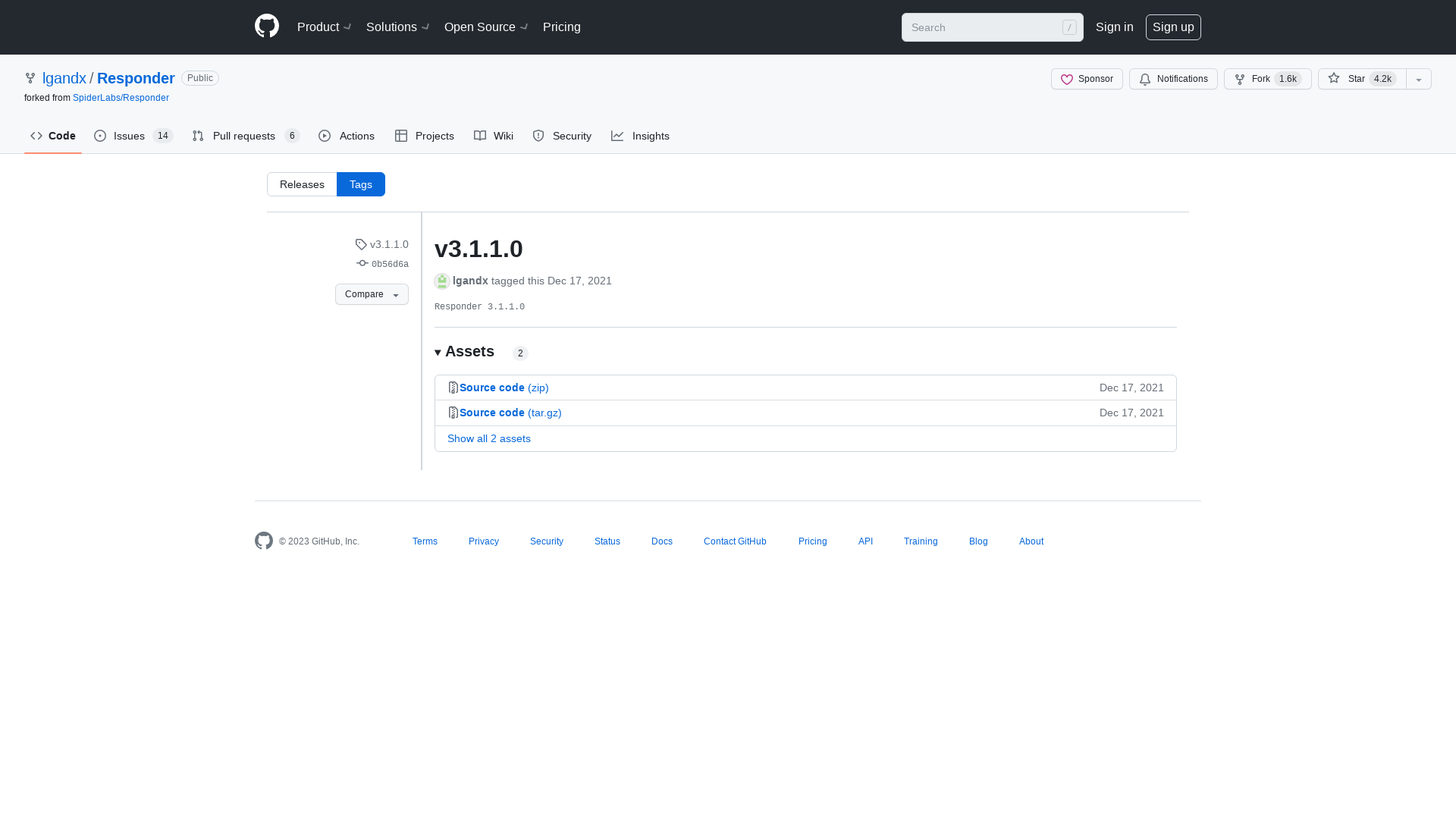
Task: Open the Compare dropdown
Action: (x=372, y=294)
